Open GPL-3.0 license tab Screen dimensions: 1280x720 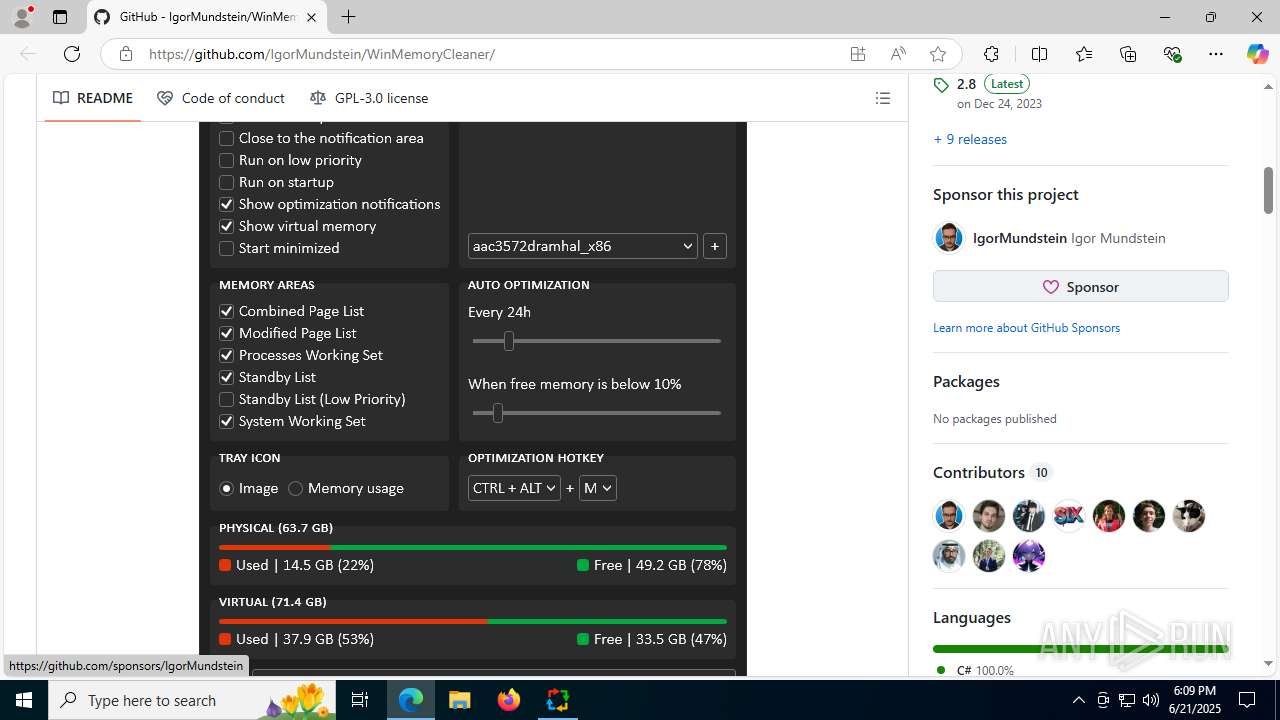pos(369,98)
